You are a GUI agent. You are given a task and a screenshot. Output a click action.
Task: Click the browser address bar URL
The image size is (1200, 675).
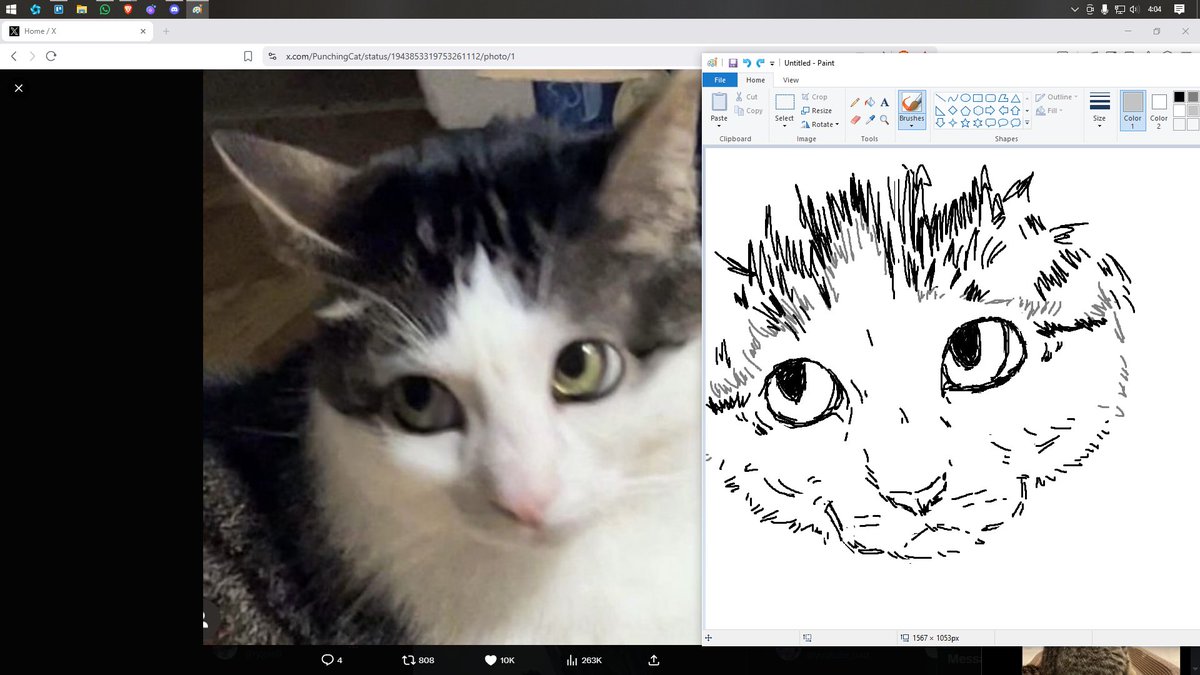tap(400, 56)
